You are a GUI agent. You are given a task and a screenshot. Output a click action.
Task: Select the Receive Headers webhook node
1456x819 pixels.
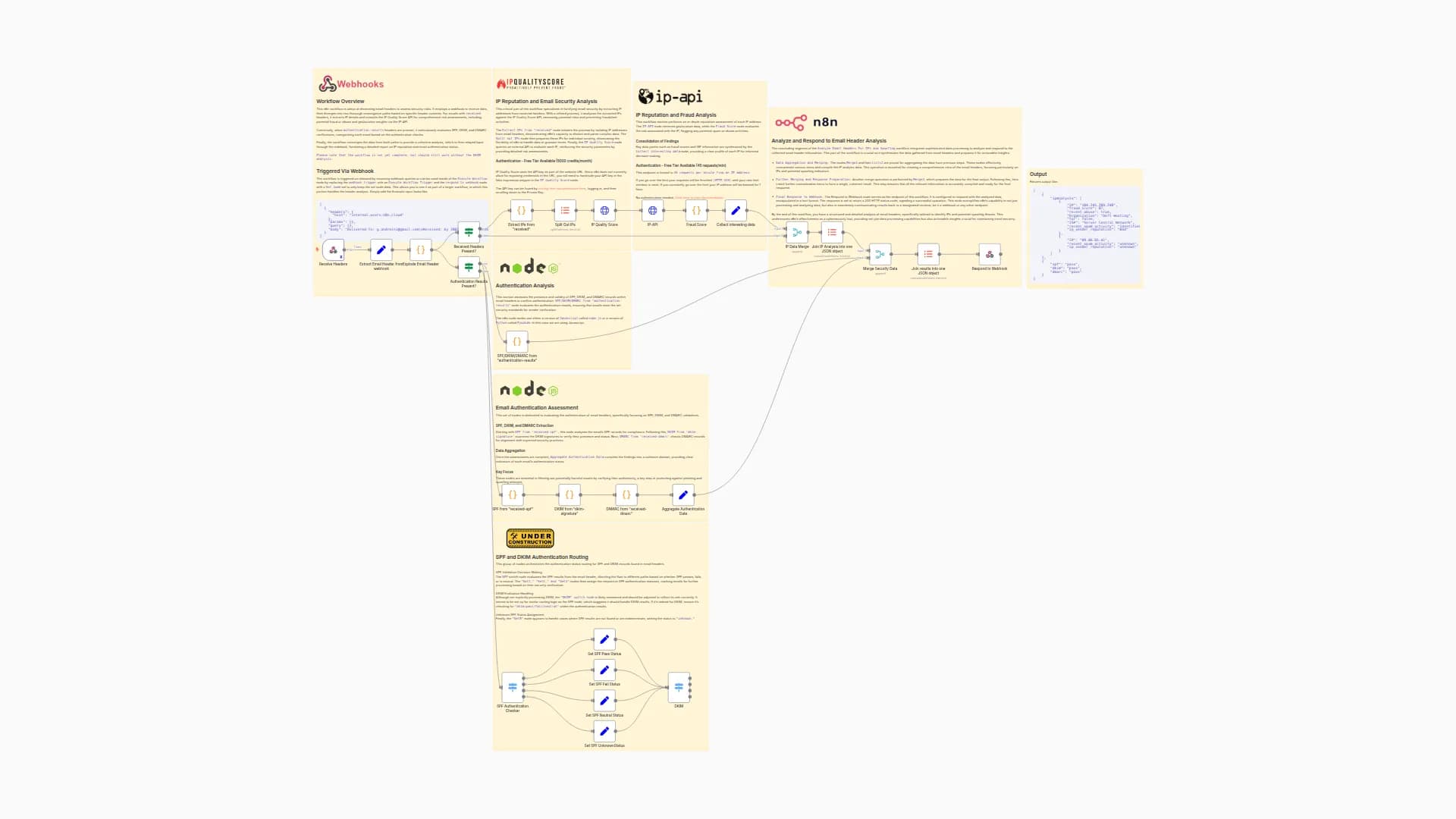pos(333,249)
